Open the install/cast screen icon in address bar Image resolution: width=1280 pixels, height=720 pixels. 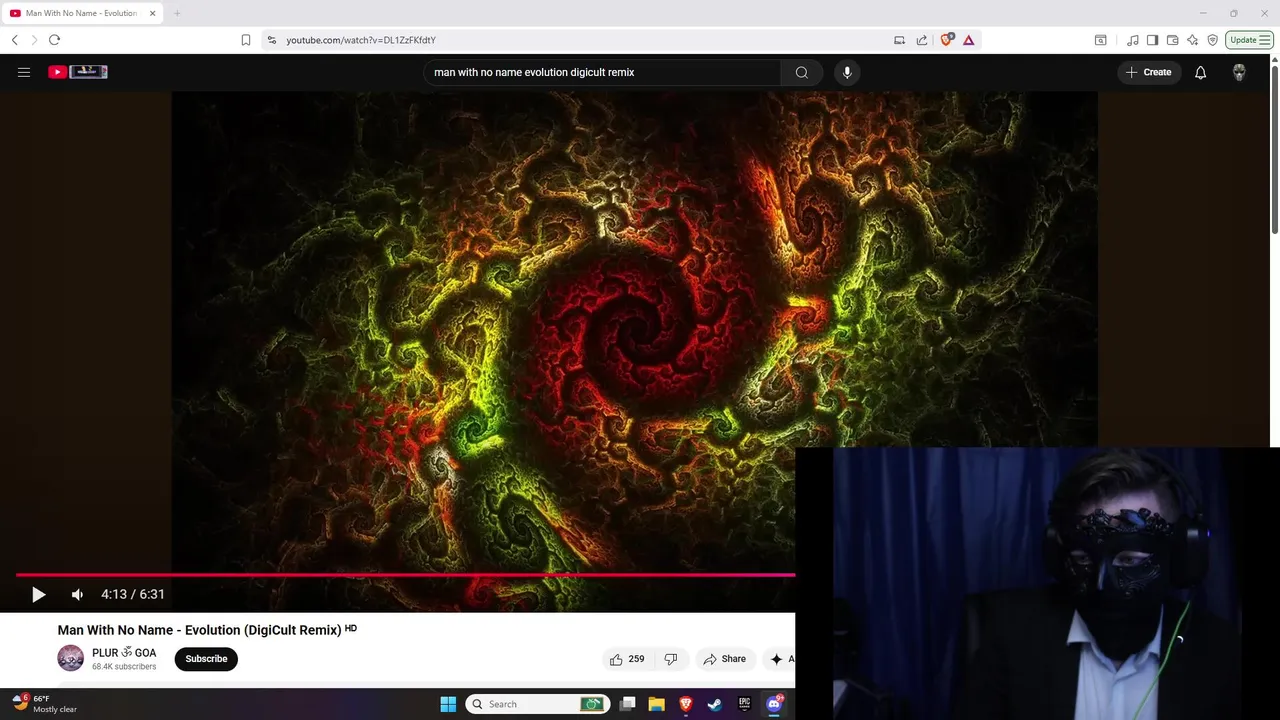[899, 40]
